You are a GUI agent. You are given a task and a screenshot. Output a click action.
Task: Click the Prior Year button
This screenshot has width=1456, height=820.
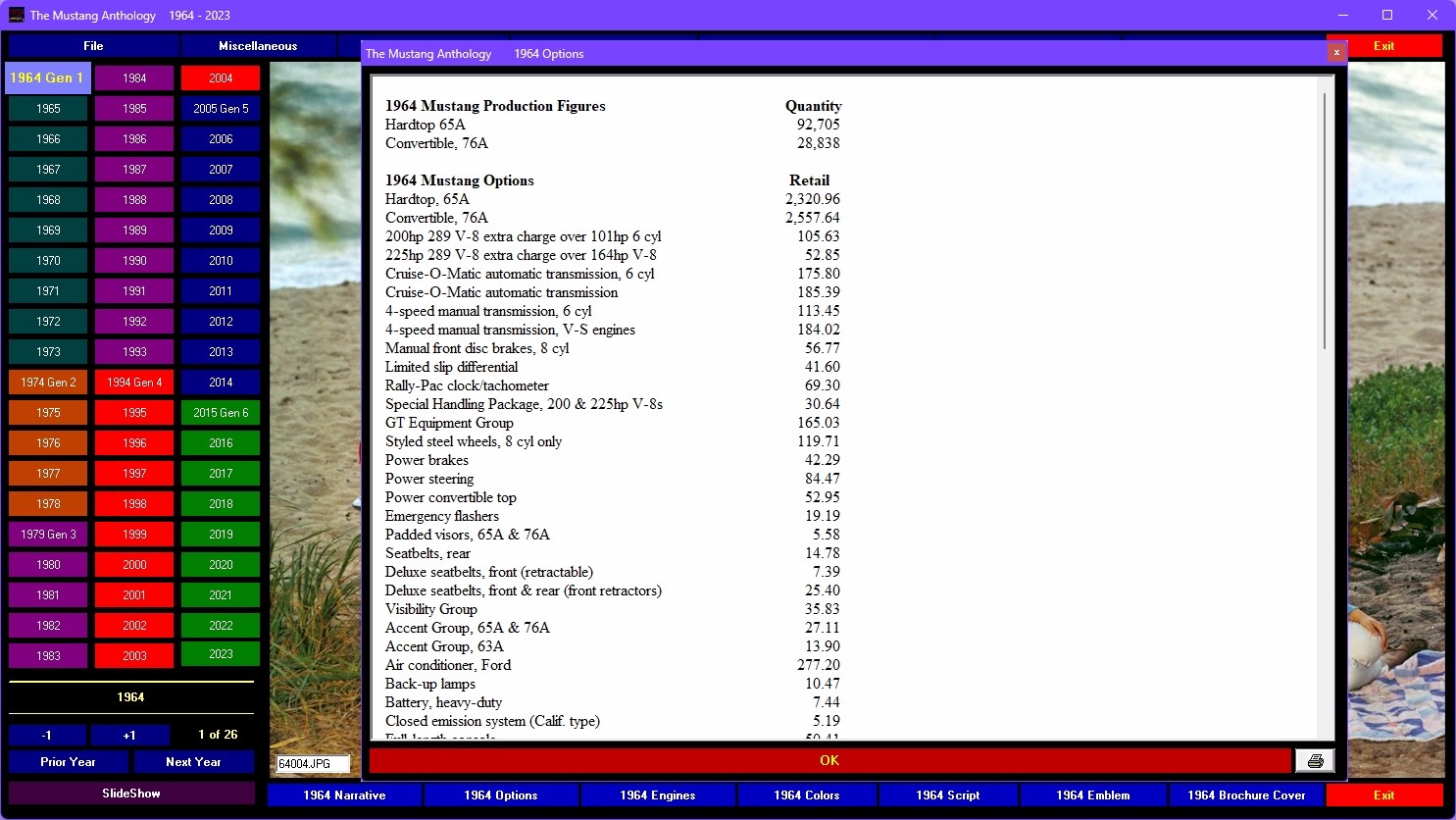pyautogui.click(x=68, y=762)
